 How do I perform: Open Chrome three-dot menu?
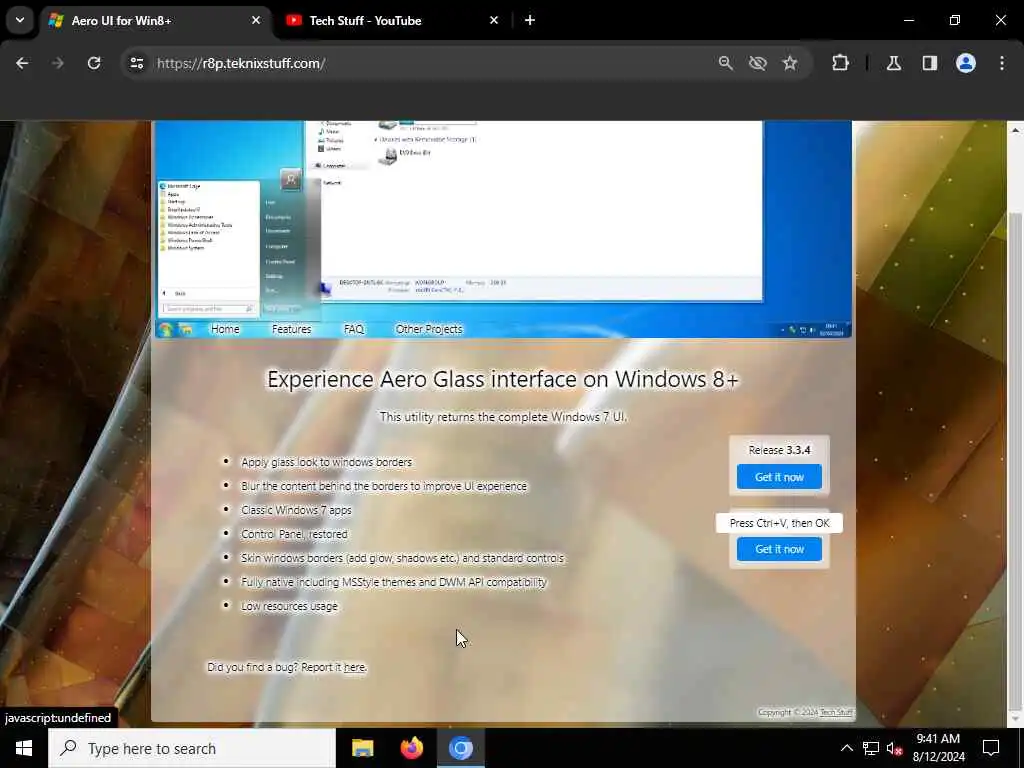click(x=1002, y=63)
